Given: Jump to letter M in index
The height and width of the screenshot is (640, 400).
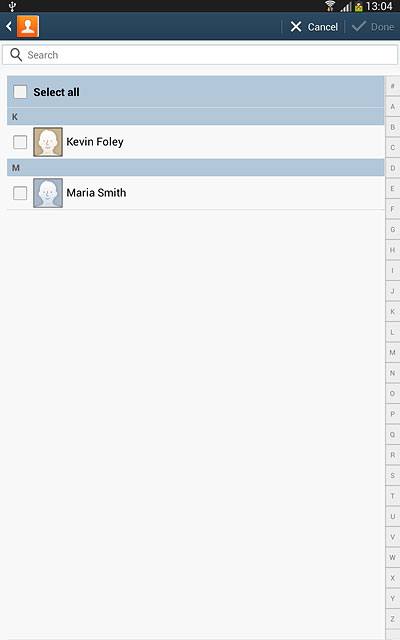Looking at the screenshot, I should click(392, 352).
